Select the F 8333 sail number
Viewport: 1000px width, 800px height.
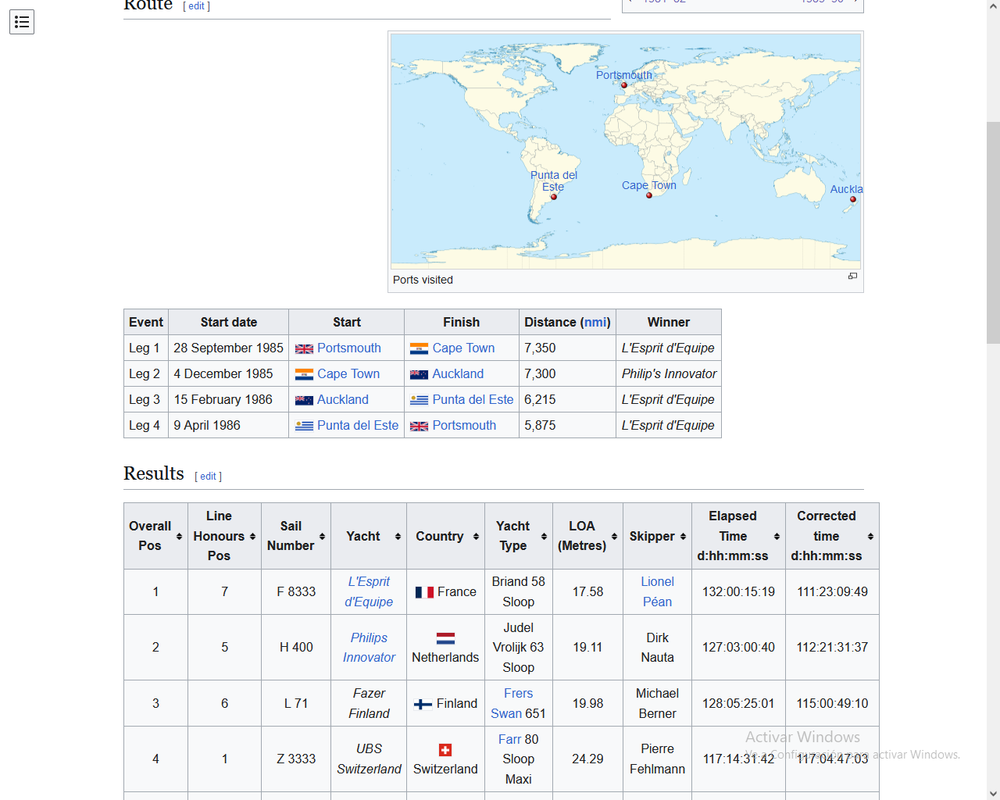point(296,592)
